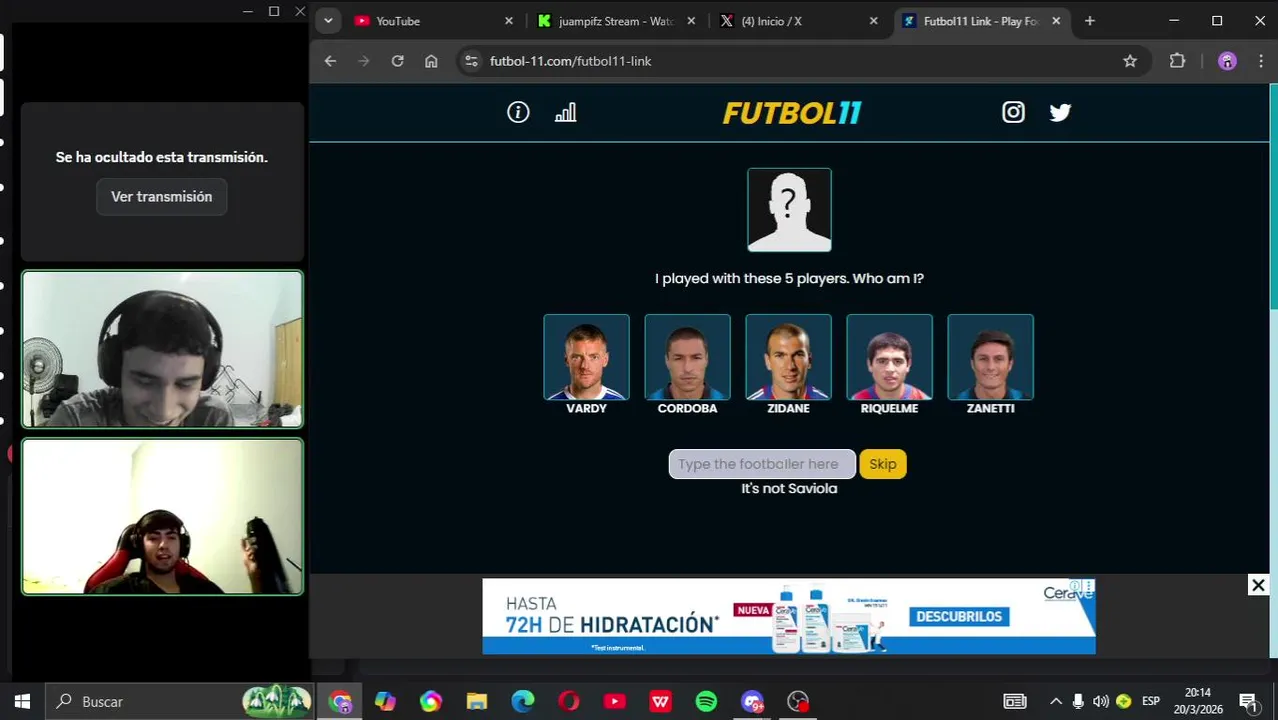The height and width of the screenshot is (720, 1278).
Task: Close the YouTube tab
Action: (x=508, y=21)
